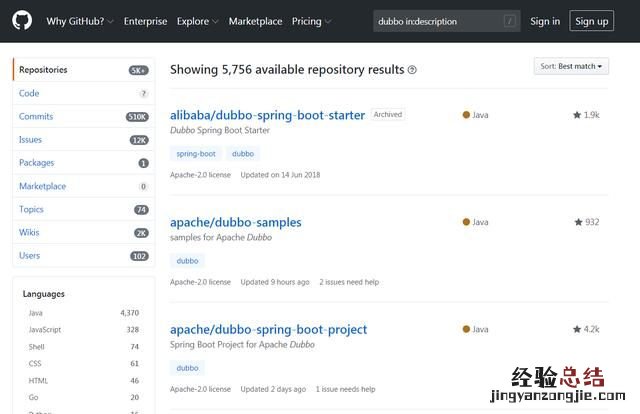The width and height of the screenshot is (640, 414).
Task: Expand the Why GitHub? menu
Action: (80, 21)
